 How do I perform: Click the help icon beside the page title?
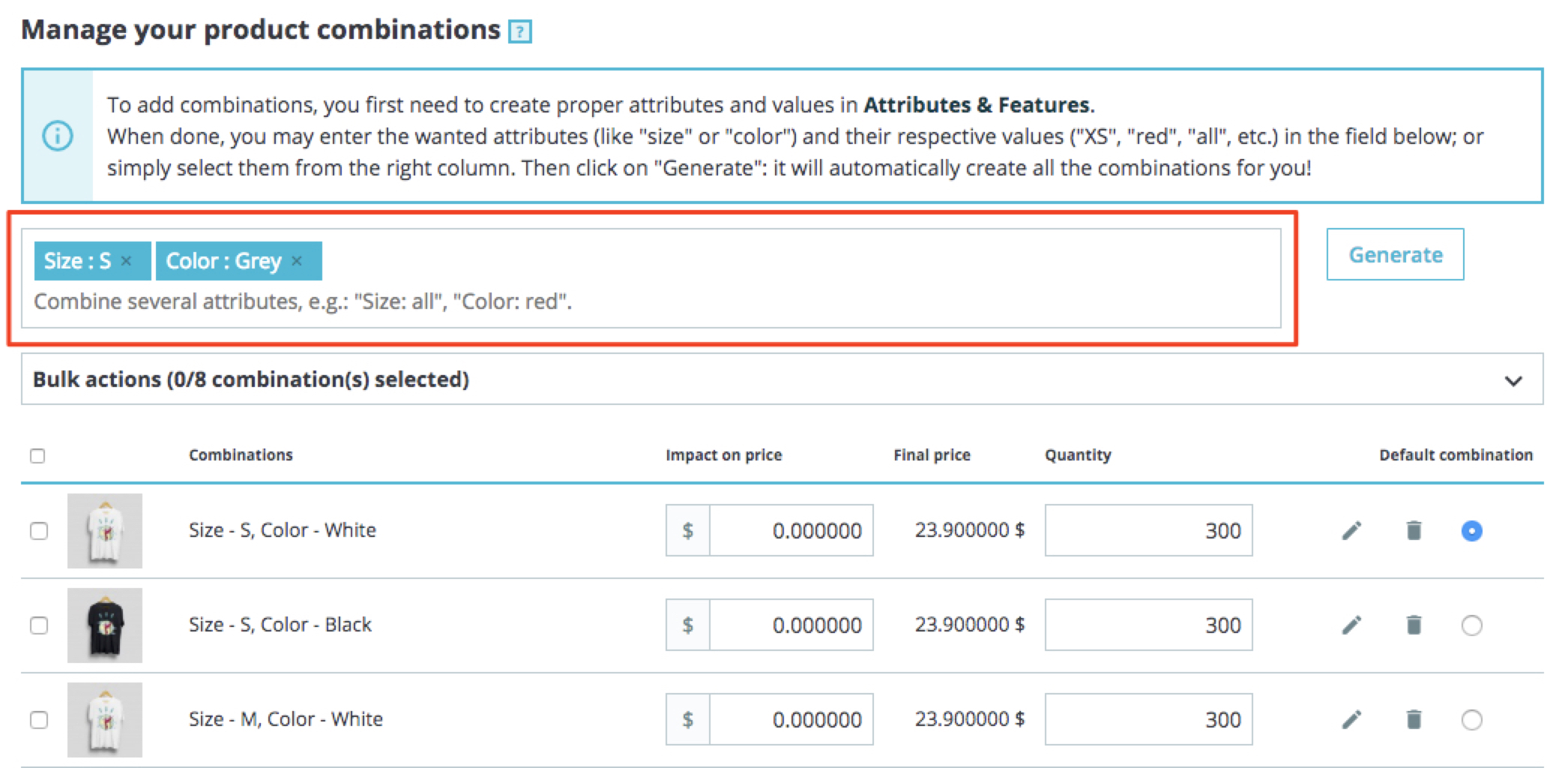pyautogui.click(x=519, y=31)
